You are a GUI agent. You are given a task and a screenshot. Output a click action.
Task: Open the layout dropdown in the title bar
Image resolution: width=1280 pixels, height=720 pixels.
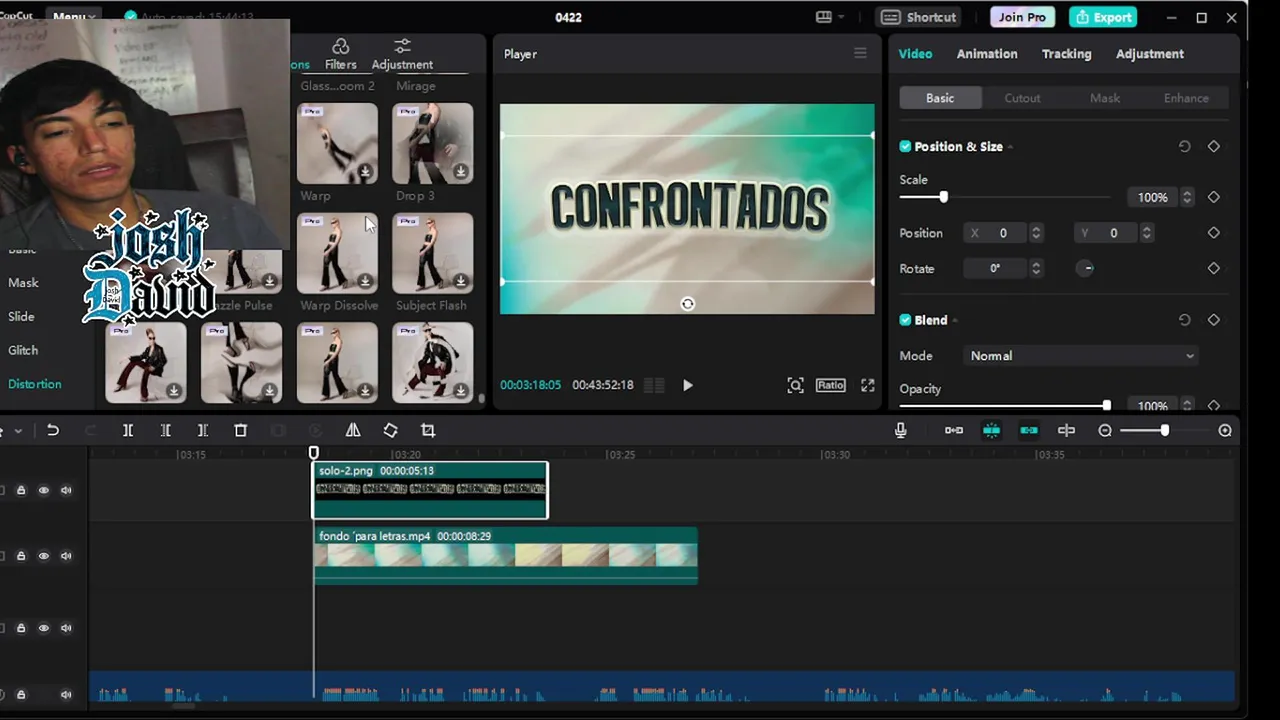click(830, 17)
